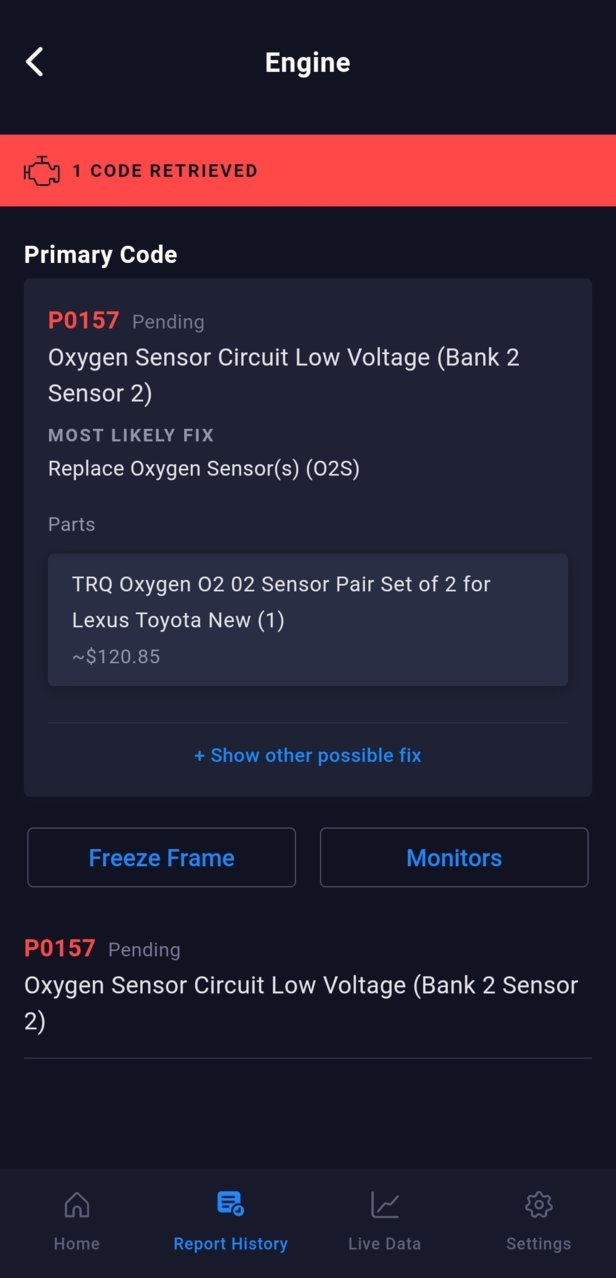Tap the Home house icon
Screen dimensions: 616x1278
76,1205
